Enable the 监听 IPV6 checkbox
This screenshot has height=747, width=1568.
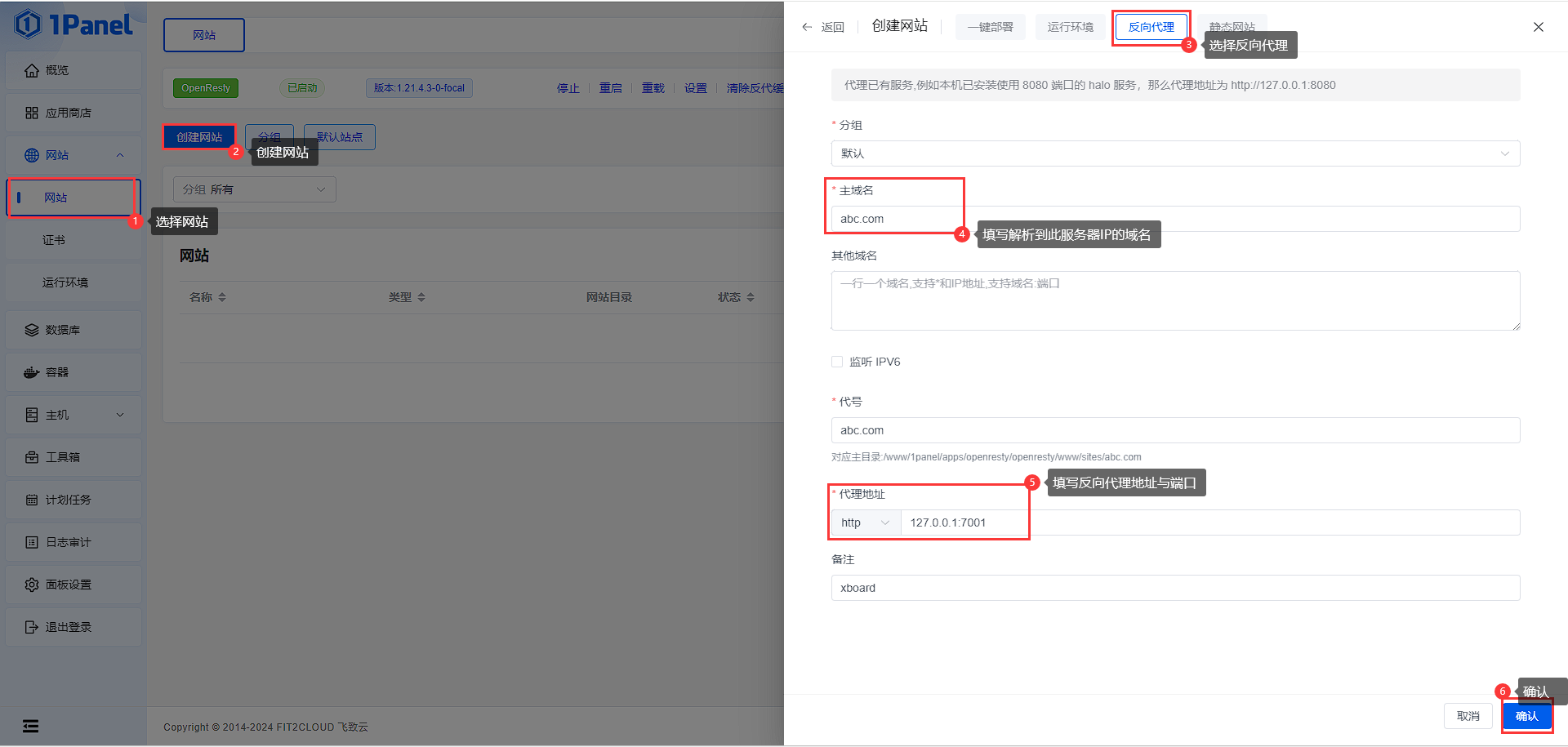tap(837, 362)
